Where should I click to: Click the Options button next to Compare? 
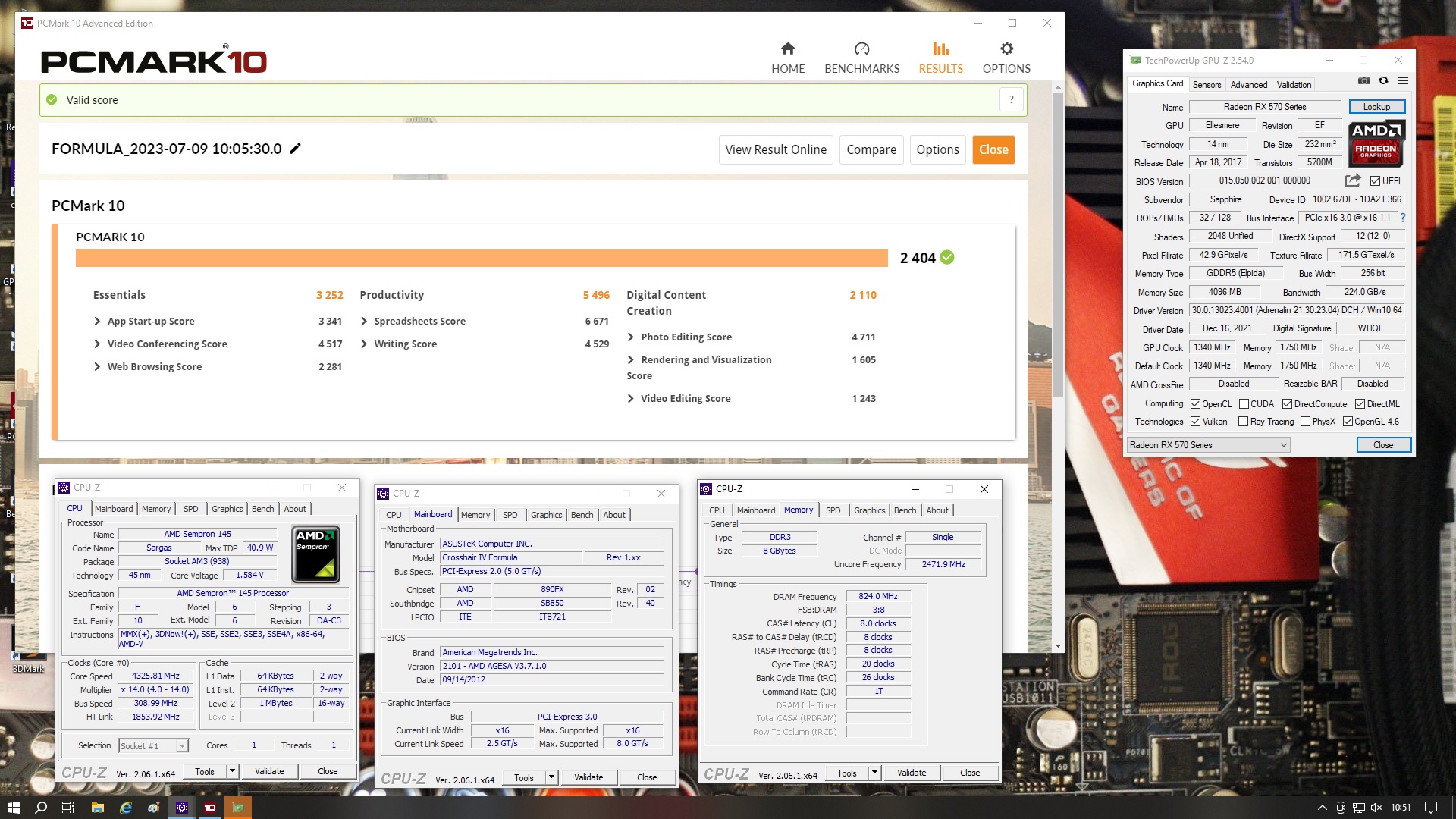(x=937, y=149)
